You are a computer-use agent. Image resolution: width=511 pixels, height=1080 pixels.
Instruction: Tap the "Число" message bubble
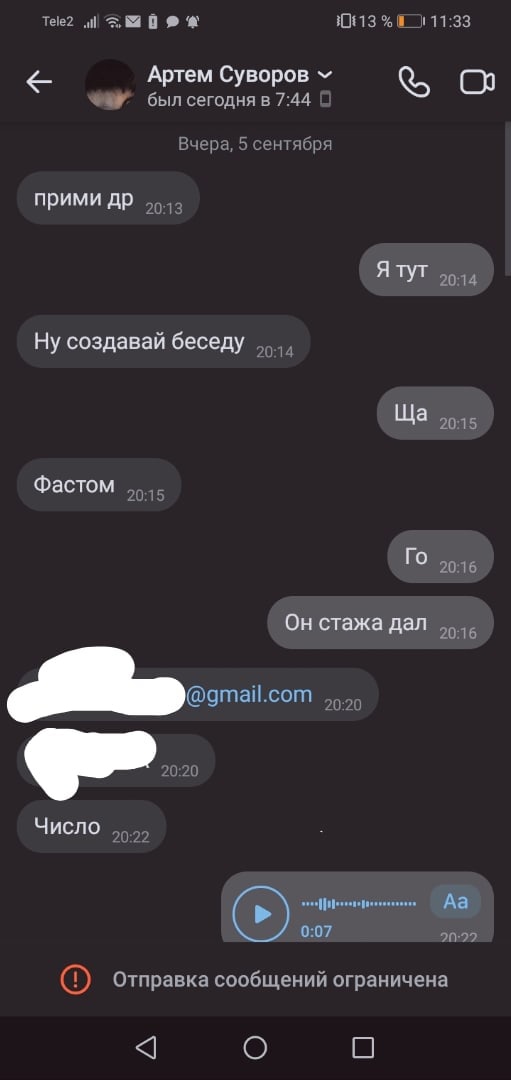[92, 826]
